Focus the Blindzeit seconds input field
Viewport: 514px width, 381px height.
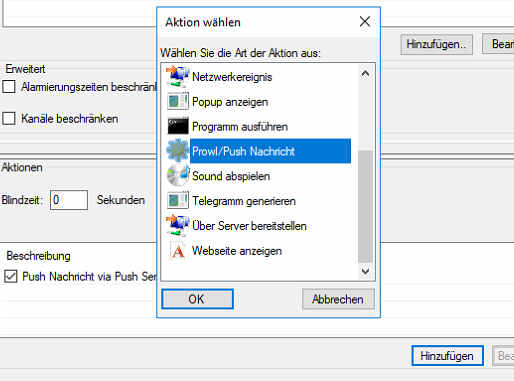point(69,200)
